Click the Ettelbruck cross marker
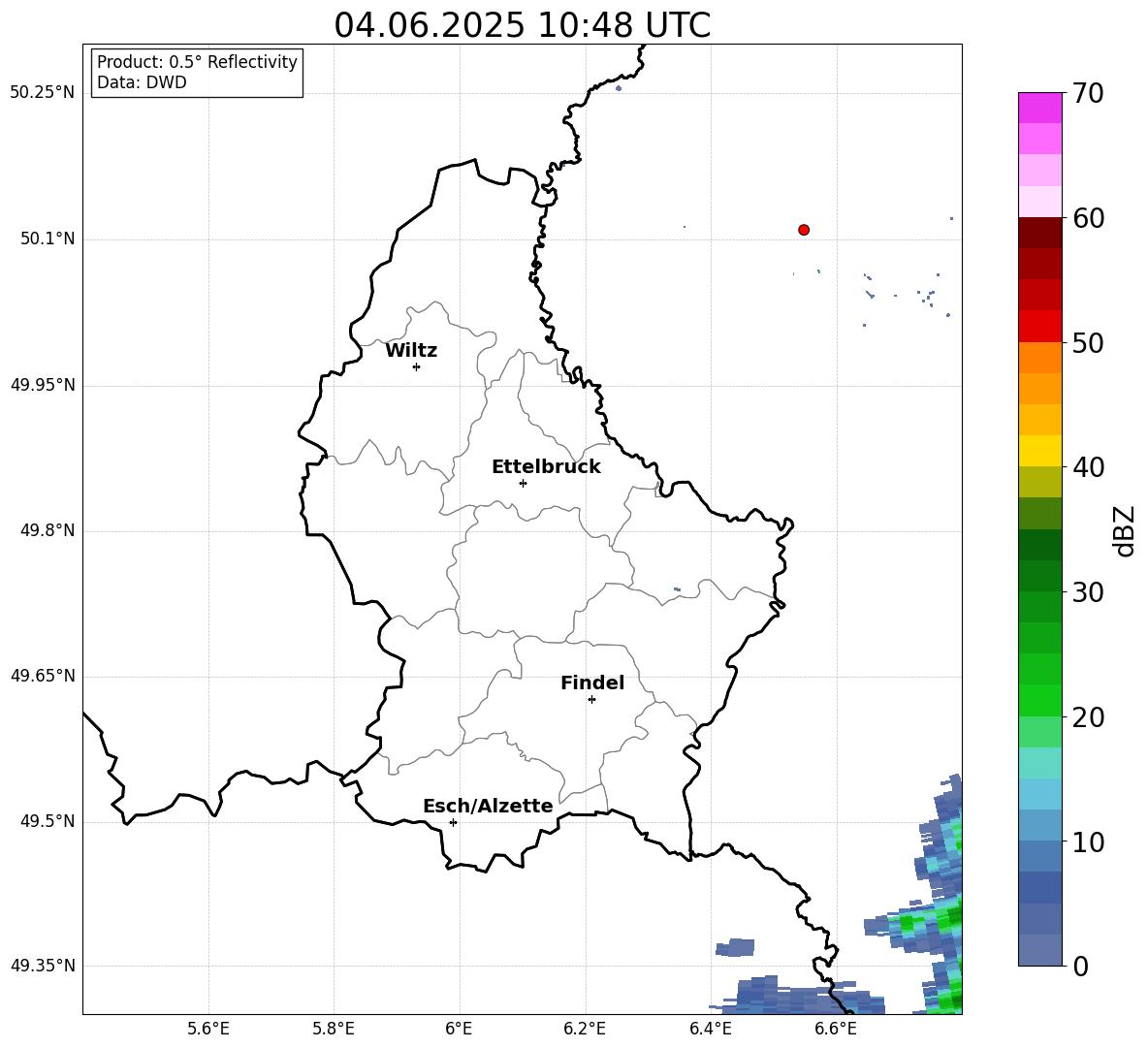Screen dimensions: 1148x1048 [x=523, y=483]
